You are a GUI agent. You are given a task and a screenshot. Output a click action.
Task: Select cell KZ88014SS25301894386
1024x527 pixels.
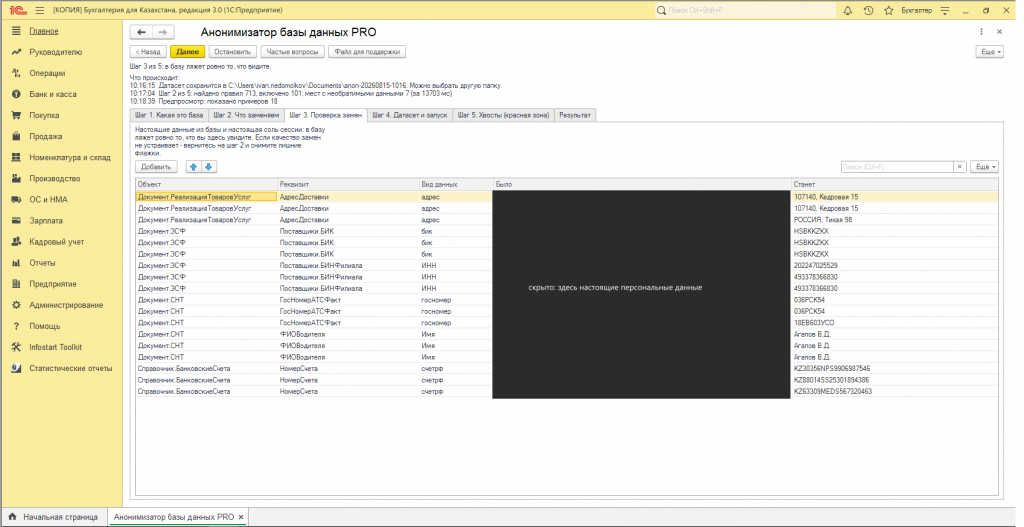click(895, 380)
